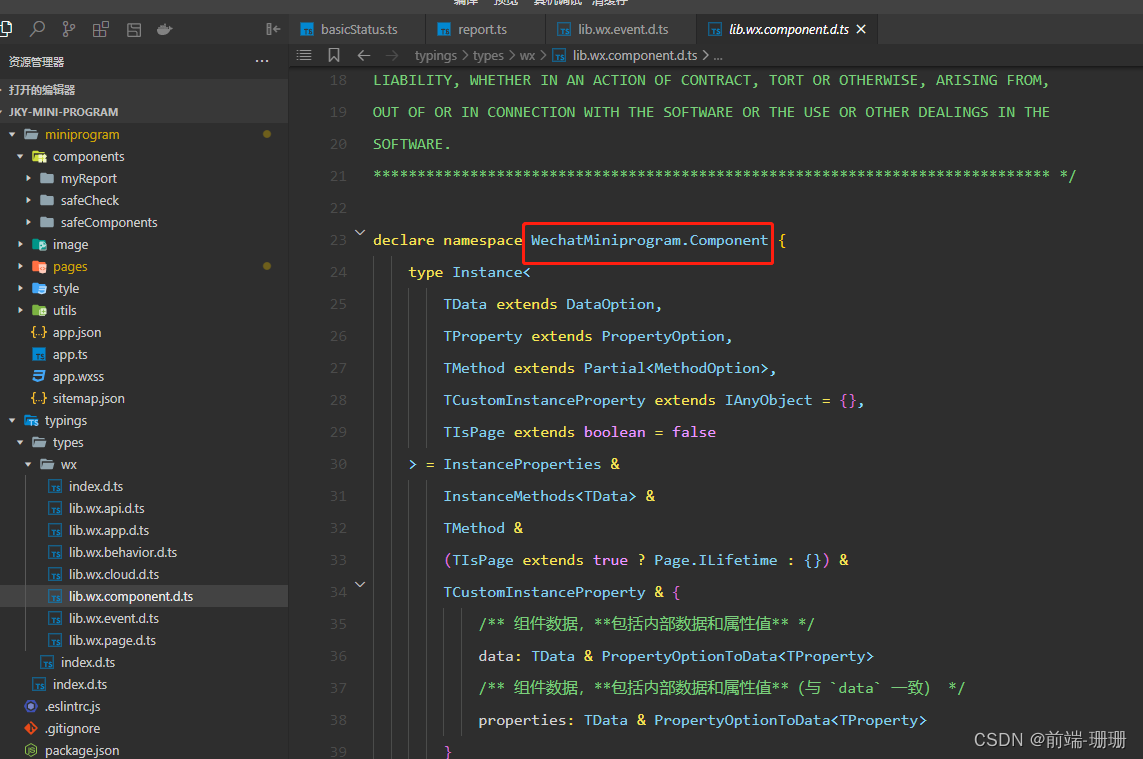This screenshot has width=1143, height=759.
Task: Open the Extensions view
Action: [x=100, y=29]
